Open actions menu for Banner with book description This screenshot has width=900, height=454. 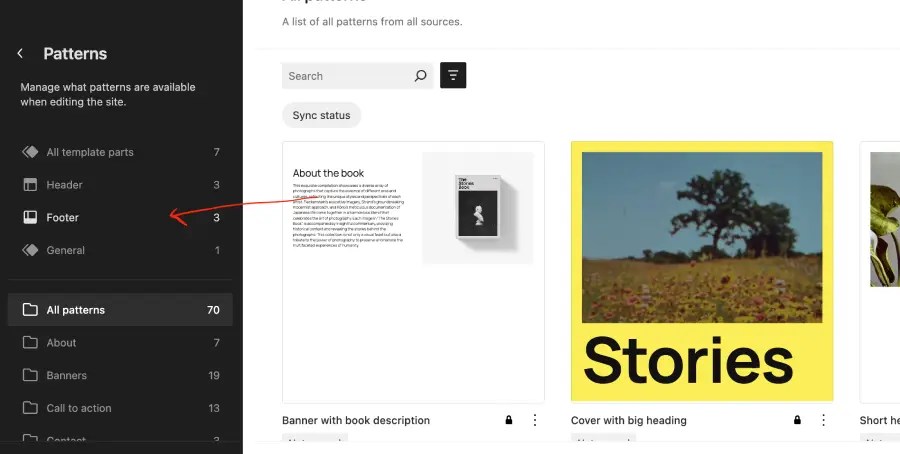pyautogui.click(x=534, y=420)
